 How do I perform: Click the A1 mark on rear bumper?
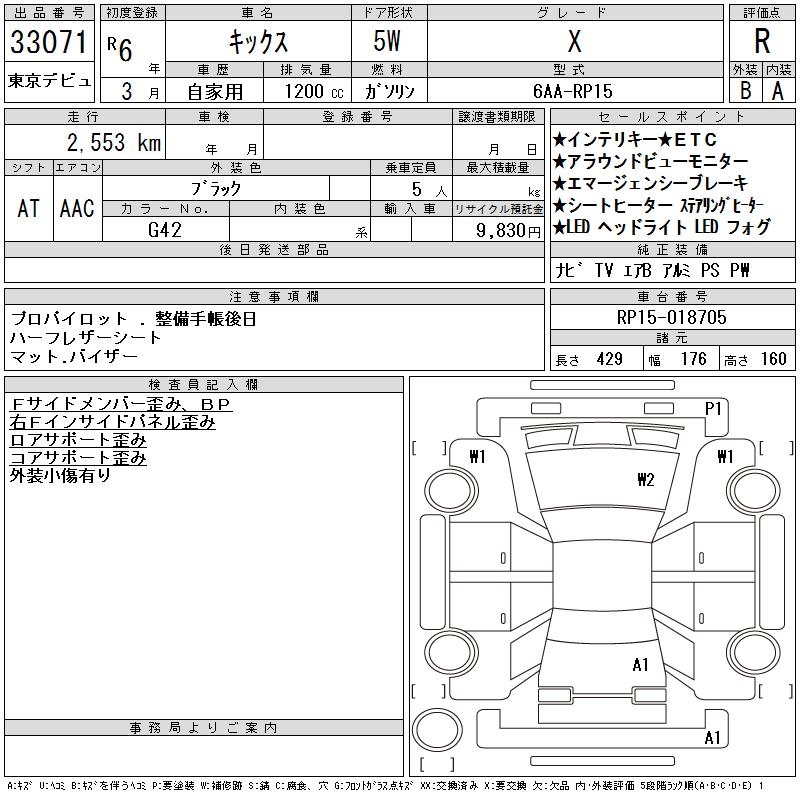(x=712, y=737)
